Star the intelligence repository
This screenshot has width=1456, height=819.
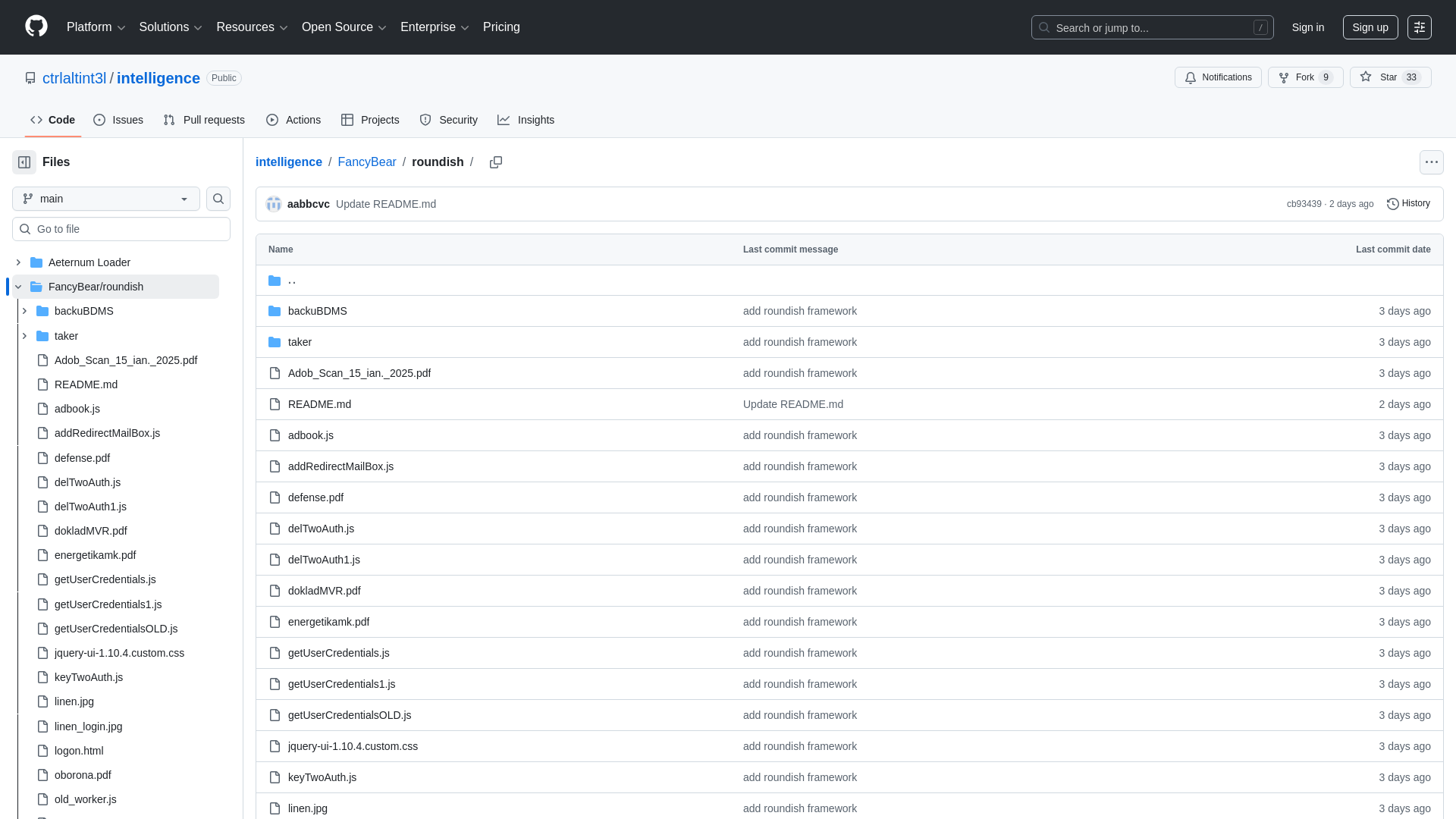[x=1390, y=77]
